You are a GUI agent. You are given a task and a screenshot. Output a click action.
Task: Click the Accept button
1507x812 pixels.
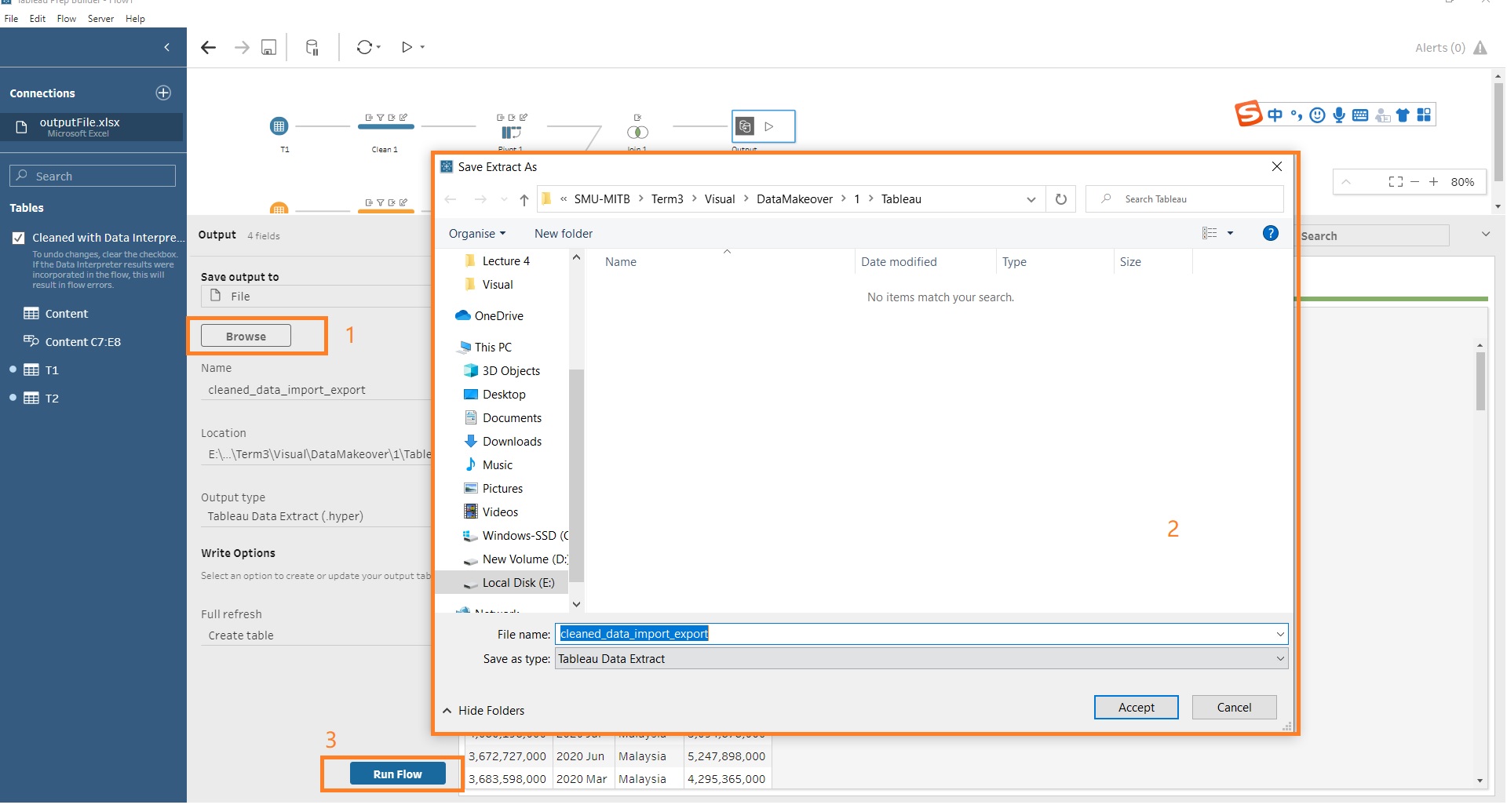[1136, 708]
